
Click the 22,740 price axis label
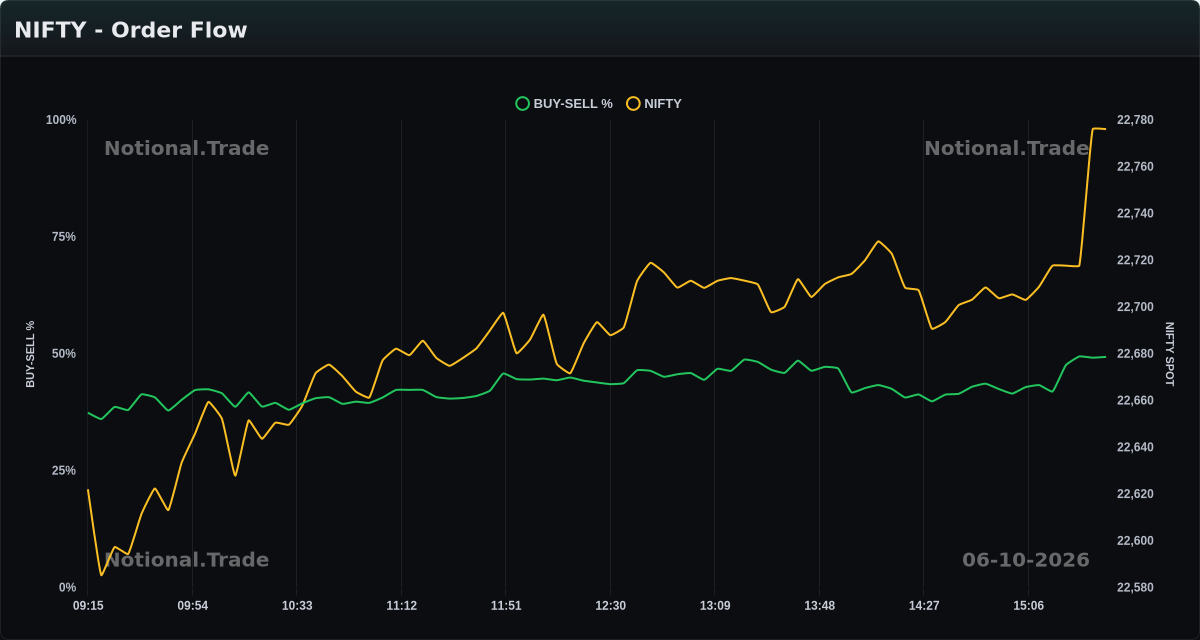(x=1135, y=214)
